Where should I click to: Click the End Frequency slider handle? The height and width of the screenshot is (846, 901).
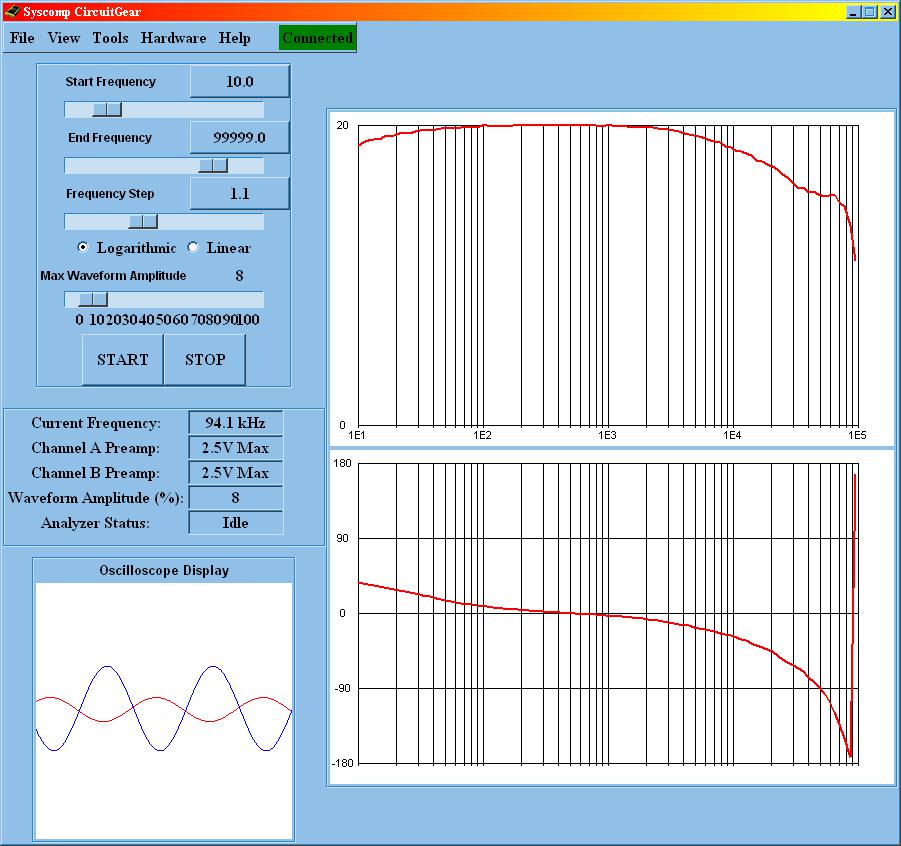click(213, 165)
